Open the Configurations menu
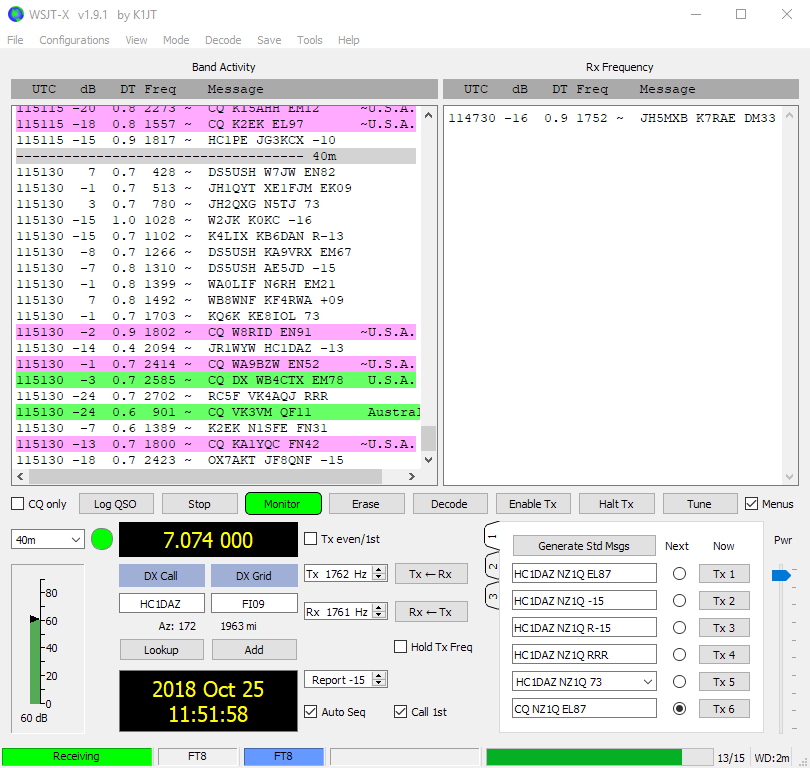Screen dimensions: 810x768 pyautogui.click(x=74, y=40)
